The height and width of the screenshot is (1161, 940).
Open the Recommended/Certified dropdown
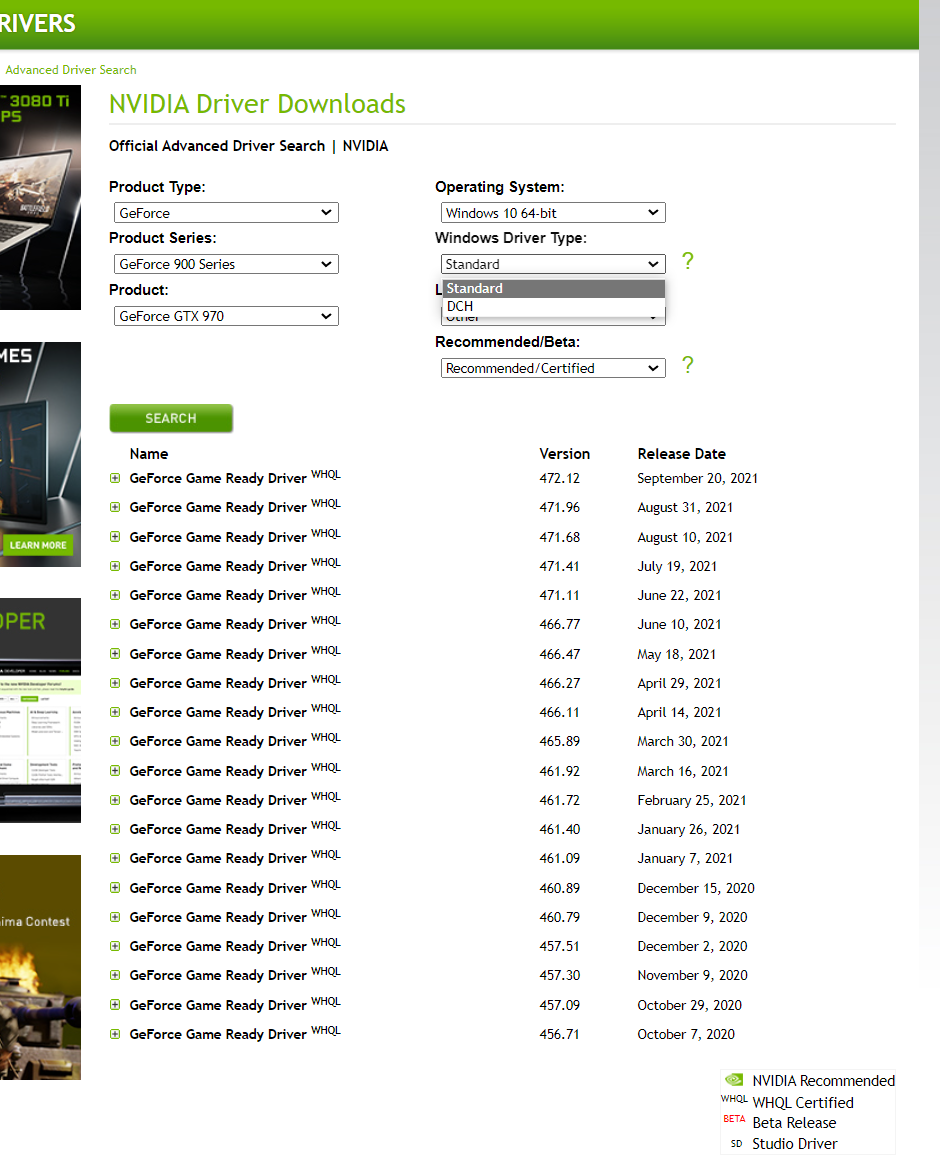[x=553, y=368]
